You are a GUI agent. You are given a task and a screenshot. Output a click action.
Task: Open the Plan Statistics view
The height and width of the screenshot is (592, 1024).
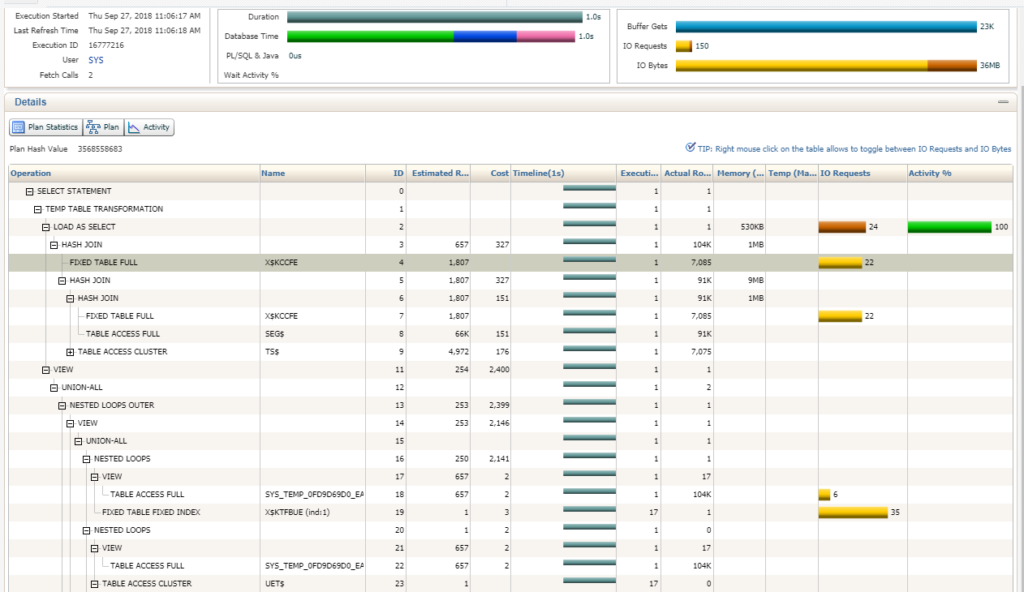(45, 127)
